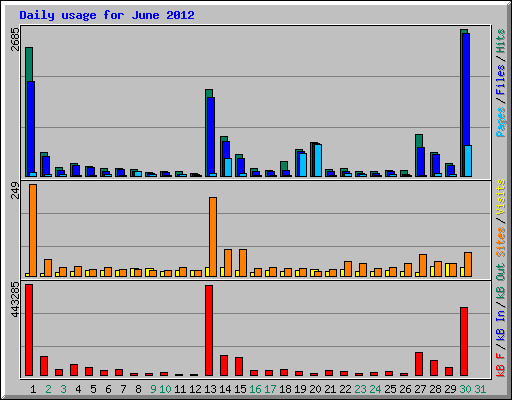The height and width of the screenshot is (400, 512).
Task: Click the cyan pages bar for day 30
Action: tap(468, 161)
